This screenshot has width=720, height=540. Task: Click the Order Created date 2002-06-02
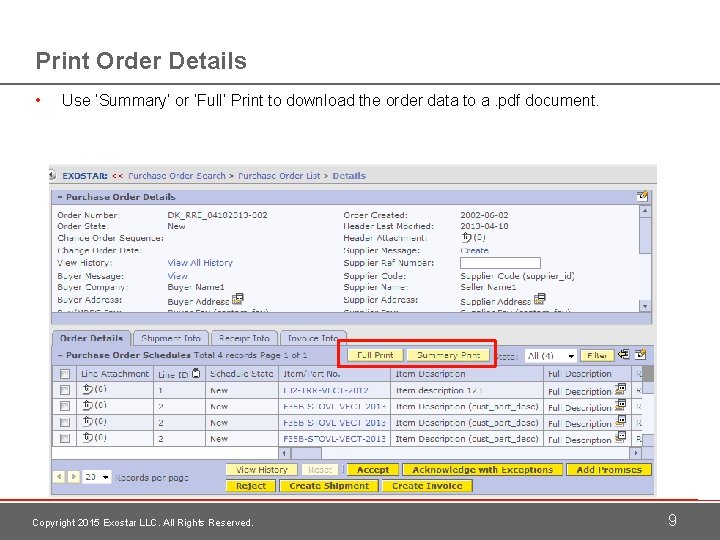[484, 215]
